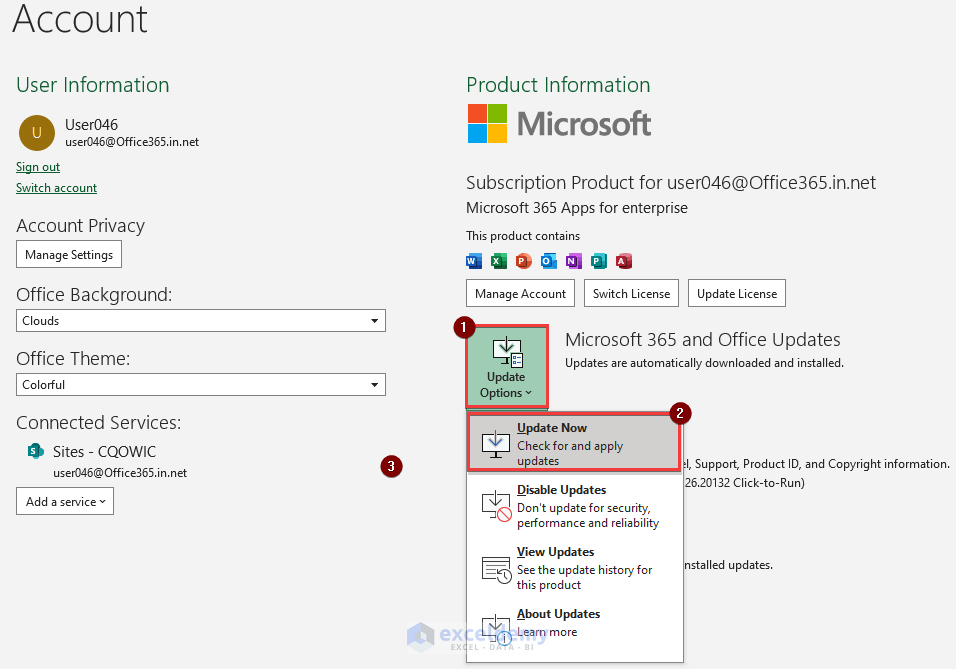Screen dimensions: 956x669
Task: Click the Access app icon
Action: 624,261
